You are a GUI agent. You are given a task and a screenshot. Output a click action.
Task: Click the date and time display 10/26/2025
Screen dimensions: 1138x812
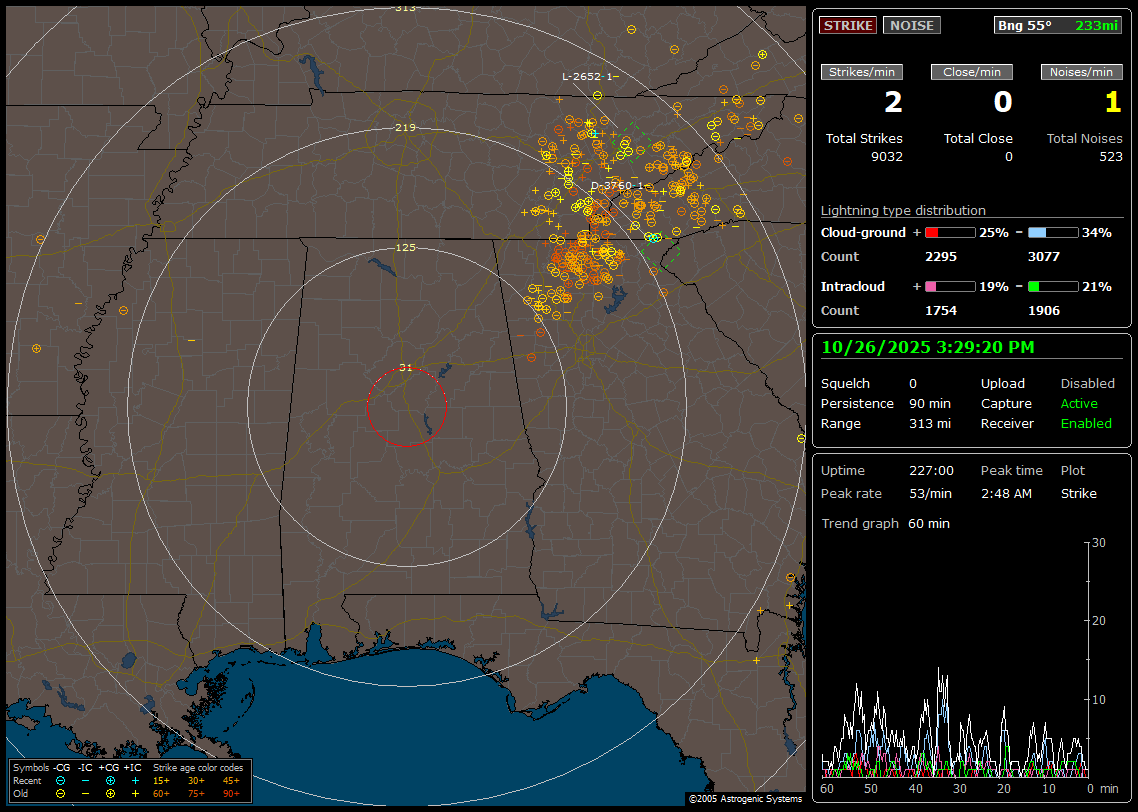pyautogui.click(x=927, y=347)
